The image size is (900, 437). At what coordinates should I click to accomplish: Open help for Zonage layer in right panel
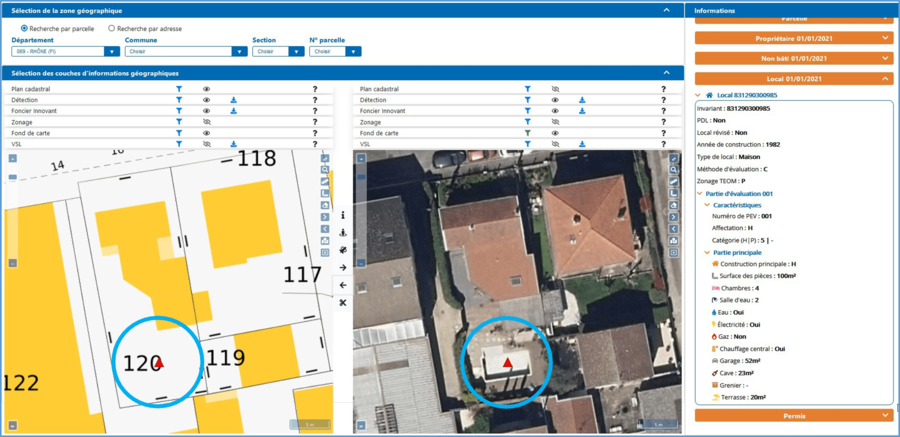(x=662, y=122)
